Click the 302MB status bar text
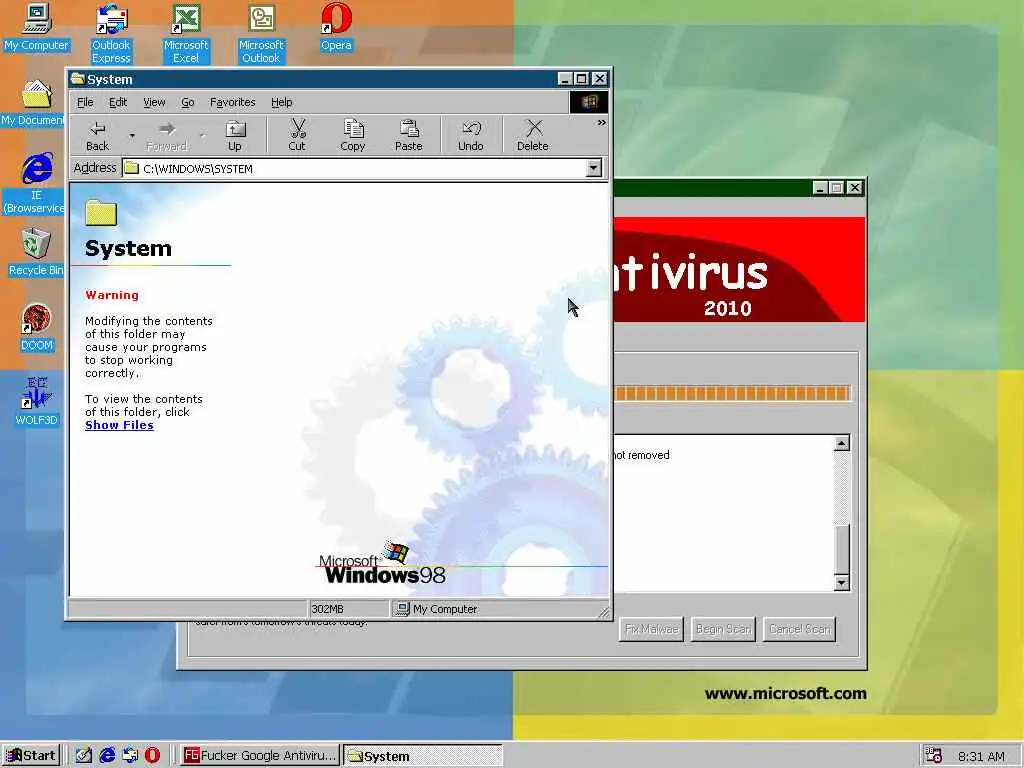Viewport: 1024px width, 768px height. coord(327,609)
